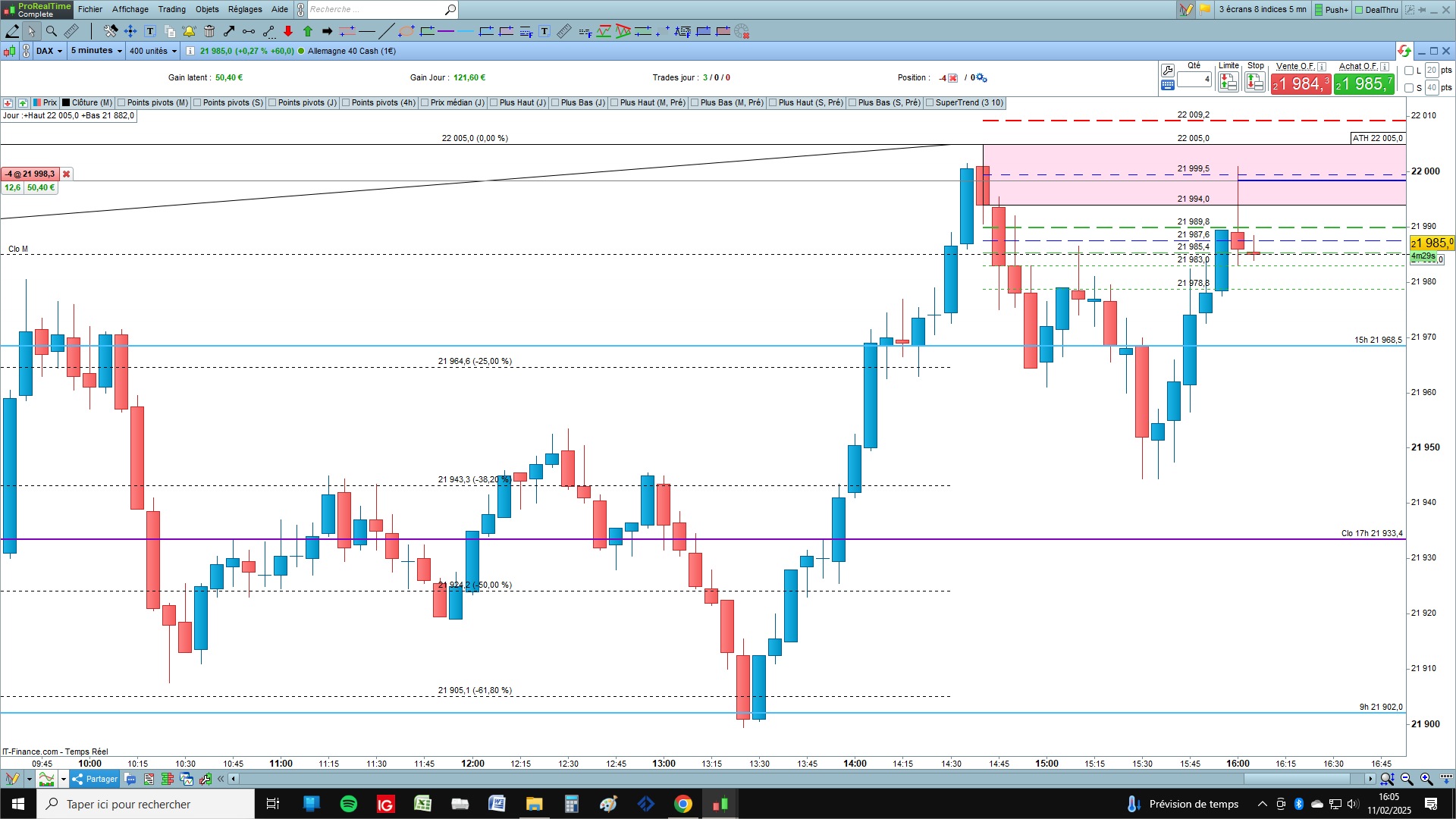Open the Trading menu
The width and height of the screenshot is (1456, 819).
171,9
